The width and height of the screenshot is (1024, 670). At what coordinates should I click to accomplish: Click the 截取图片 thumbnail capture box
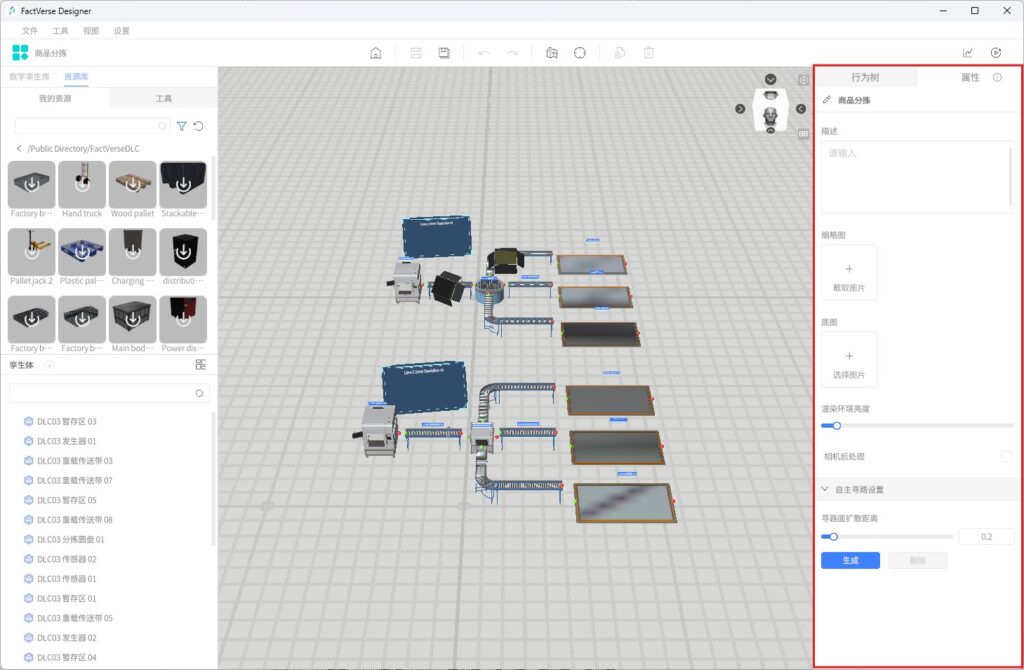(848, 273)
